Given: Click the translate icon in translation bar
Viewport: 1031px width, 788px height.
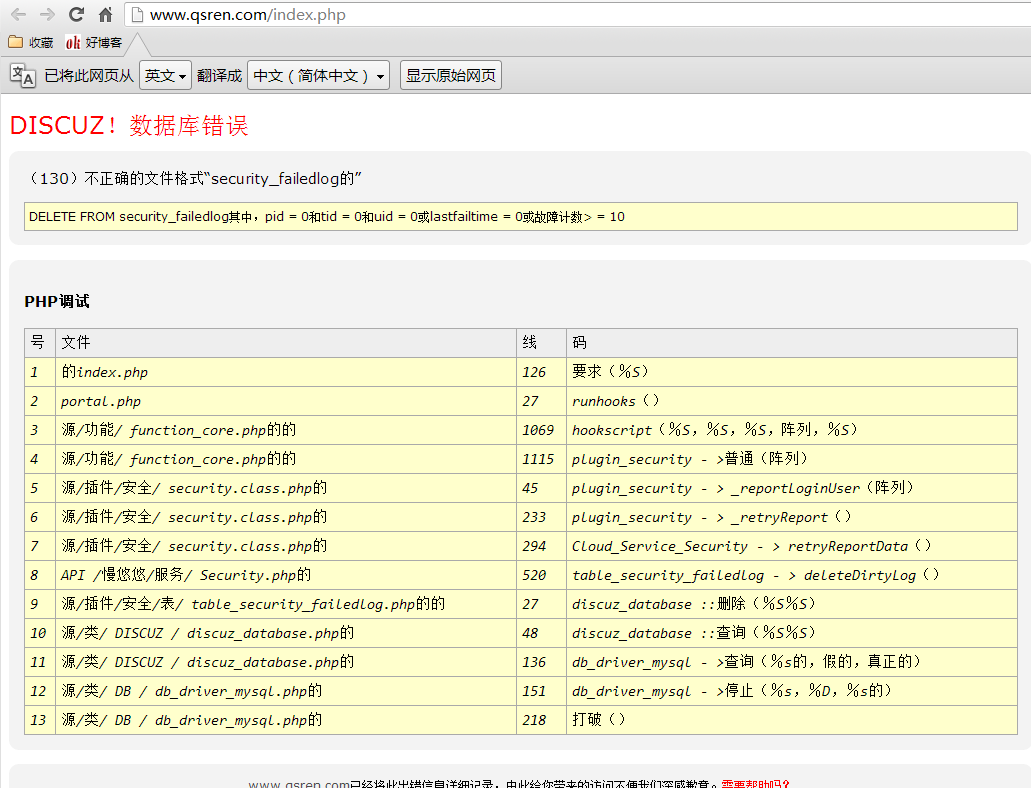Looking at the screenshot, I should 22,75.
